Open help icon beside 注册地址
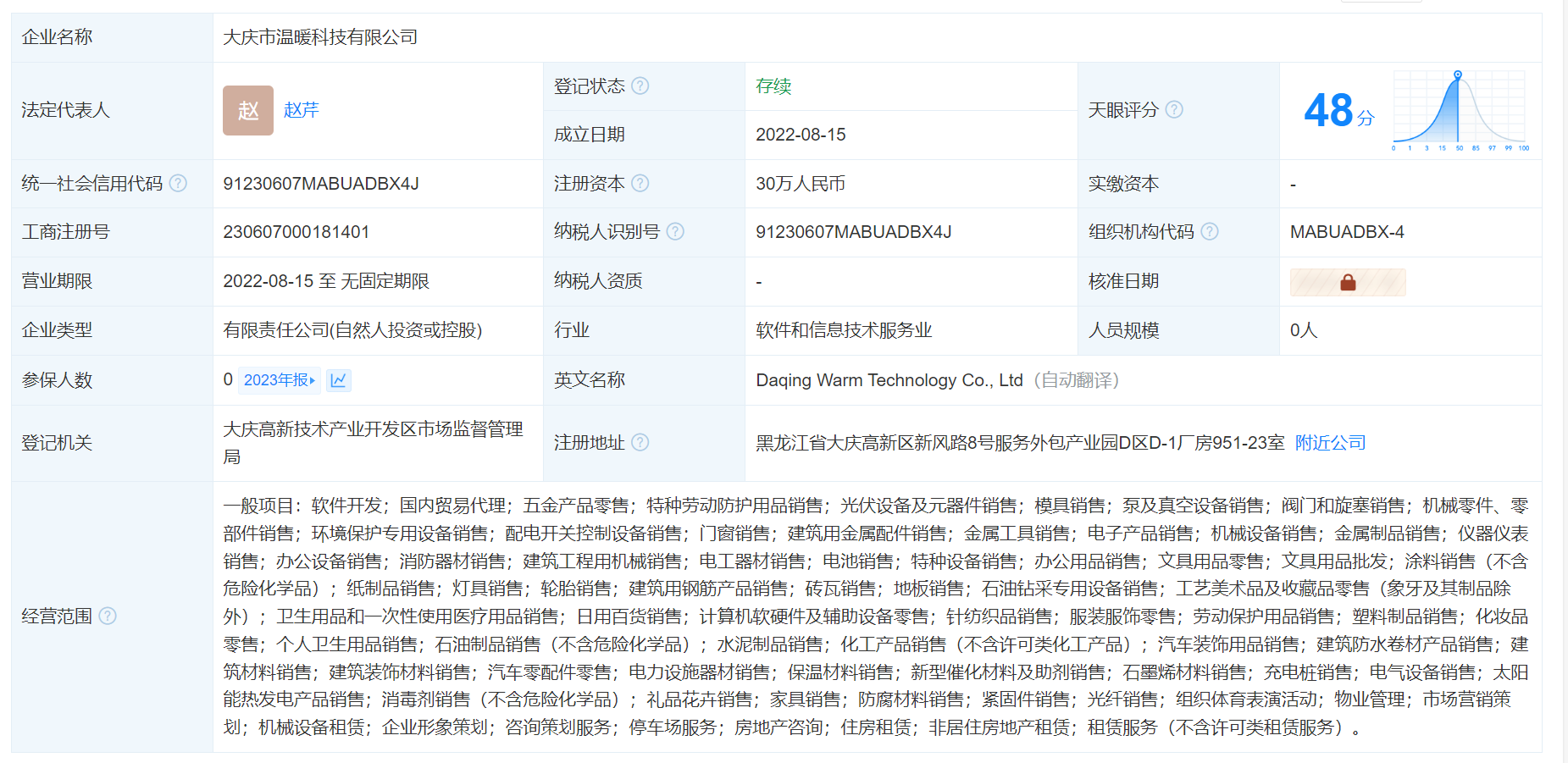The width and height of the screenshot is (1568, 763). 640,442
